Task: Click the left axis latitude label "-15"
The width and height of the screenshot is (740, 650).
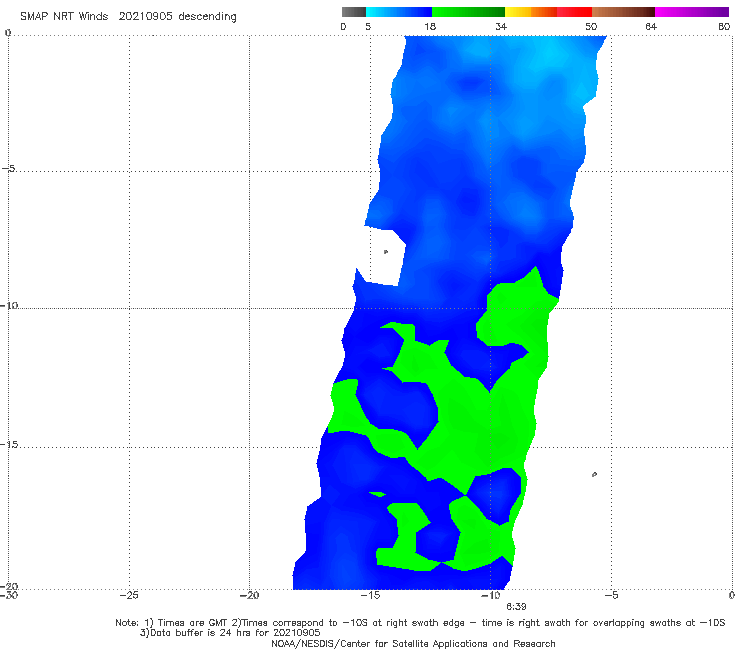Action: pos(9,445)
